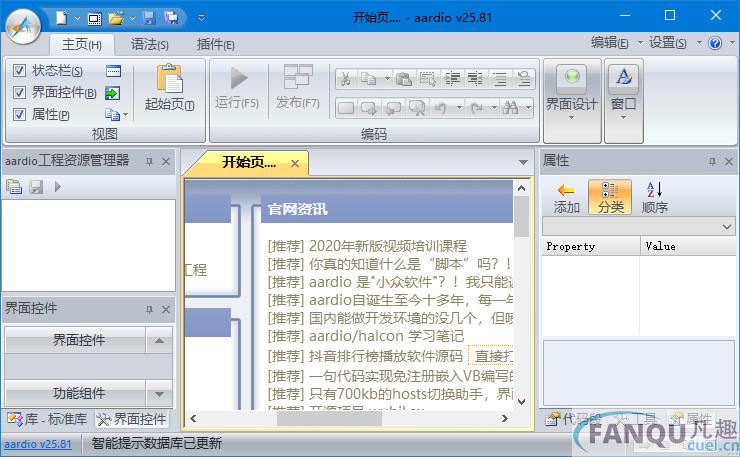Undo the last edit
Image resolution: width=740 pixels, height=457 pixels.
[x=441, y=108]
